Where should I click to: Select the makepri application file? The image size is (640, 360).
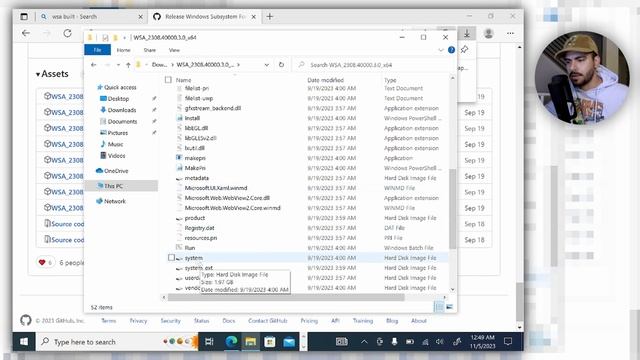pyautogui.click(x=195, y=158)
